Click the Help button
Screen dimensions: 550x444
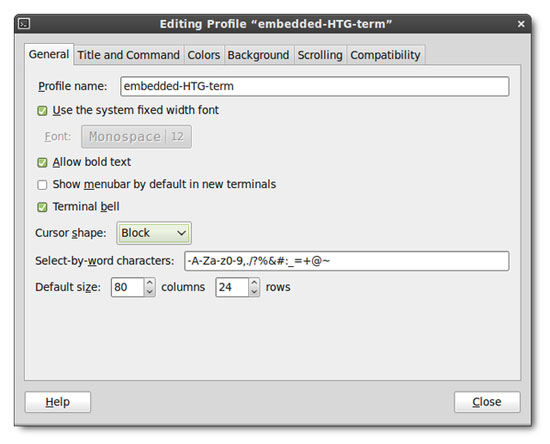tap(58, 402)
